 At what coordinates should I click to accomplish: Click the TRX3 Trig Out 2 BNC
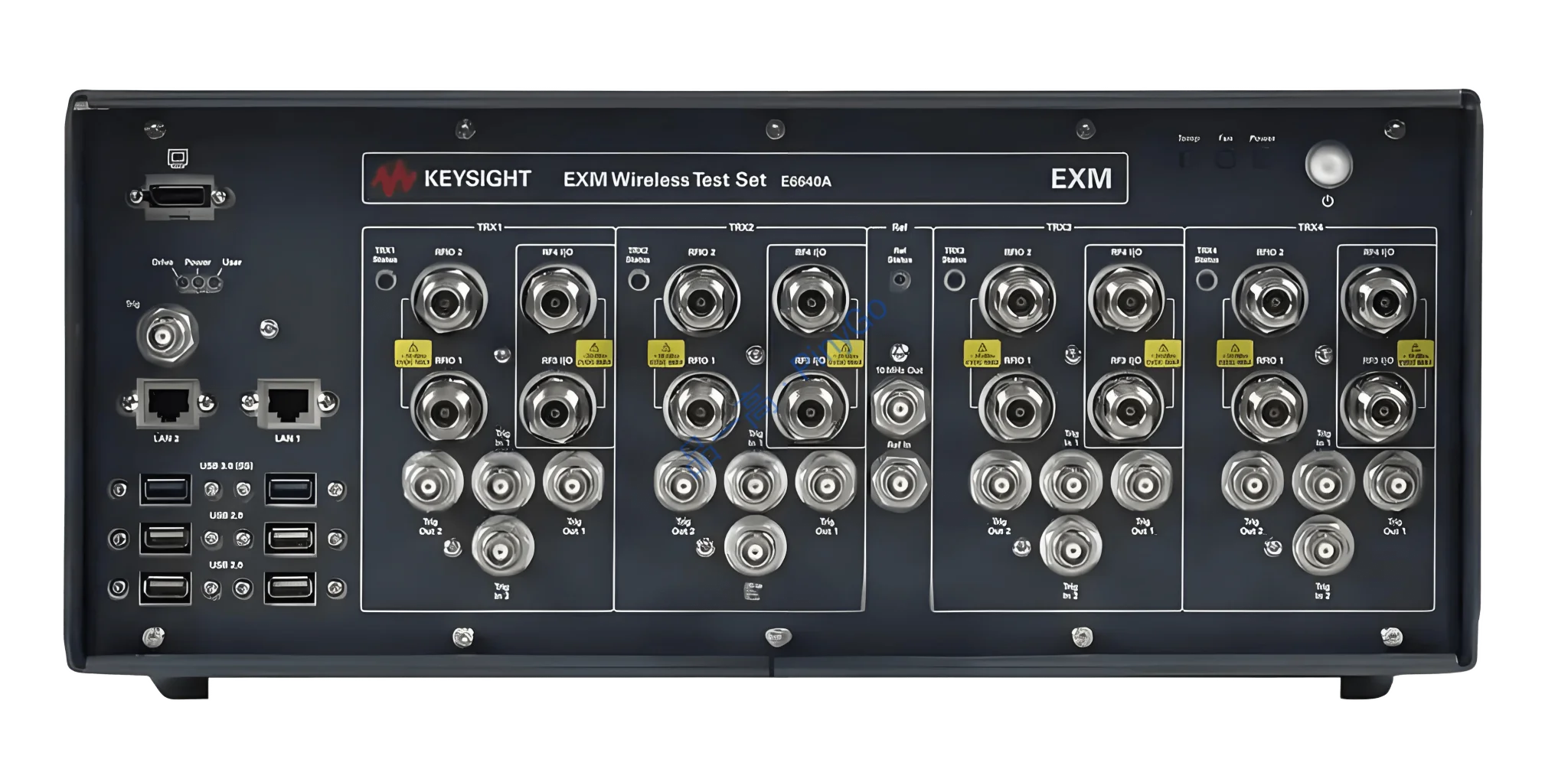1000,483
